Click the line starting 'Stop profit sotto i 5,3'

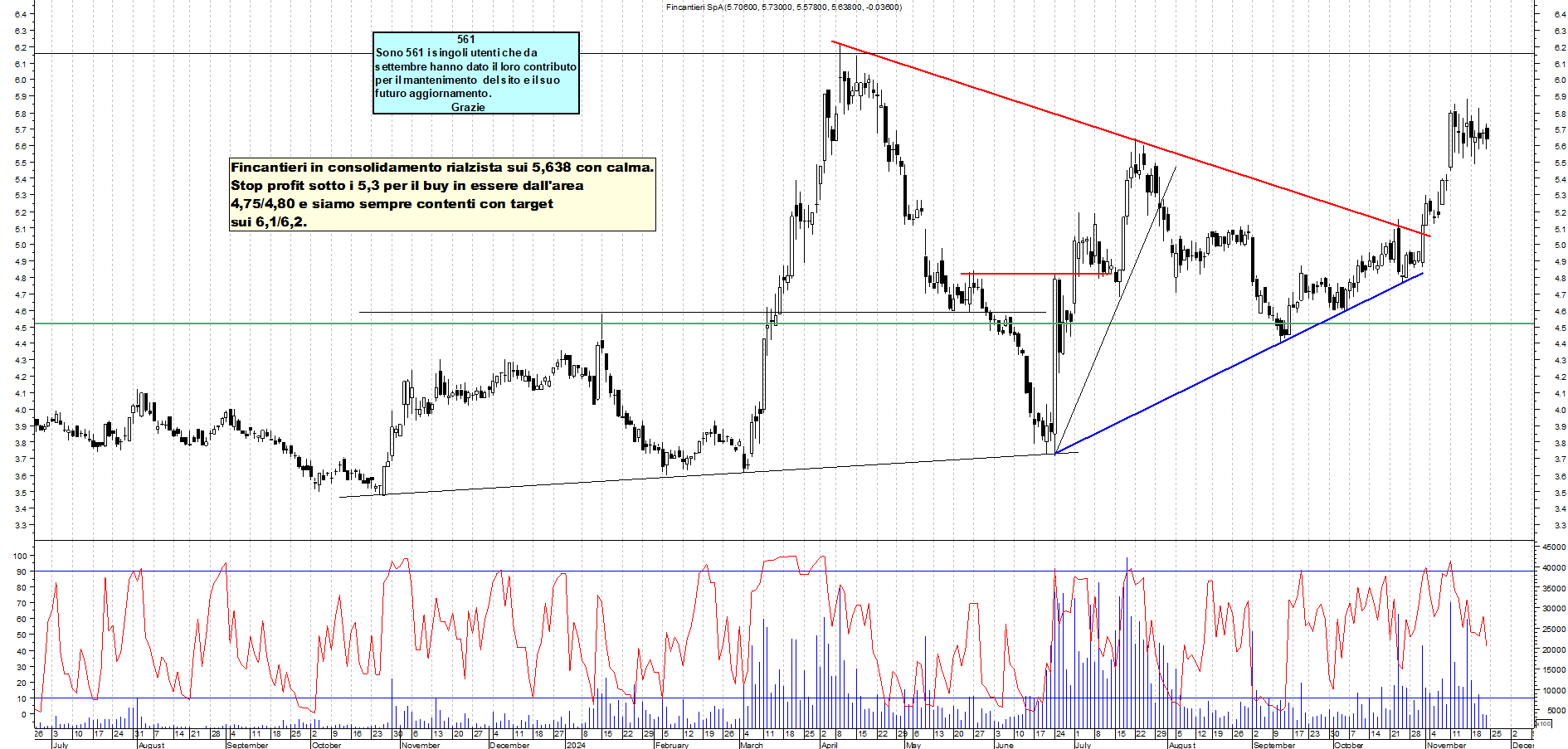[407, 186]
